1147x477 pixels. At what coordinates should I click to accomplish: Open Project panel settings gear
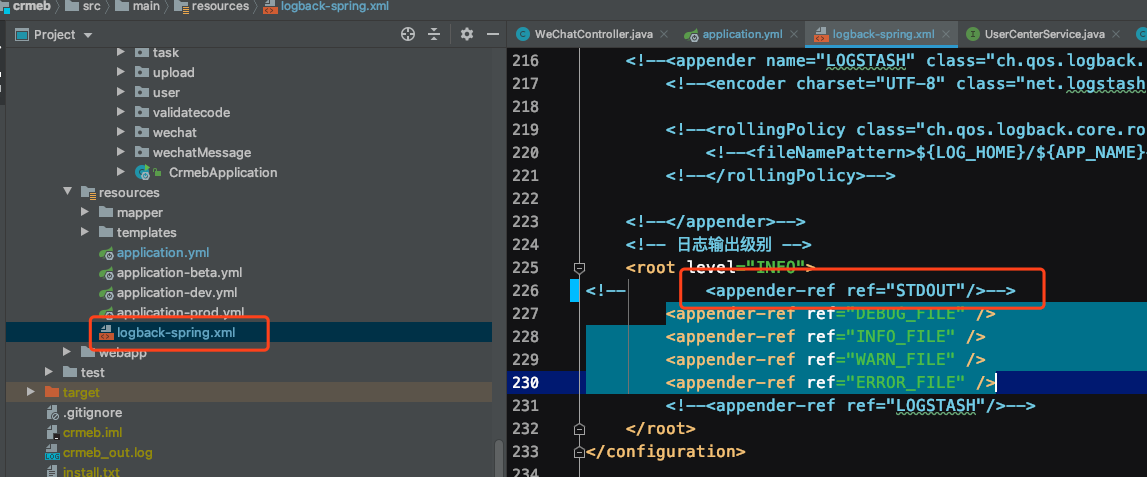click(x=467, y=34)
